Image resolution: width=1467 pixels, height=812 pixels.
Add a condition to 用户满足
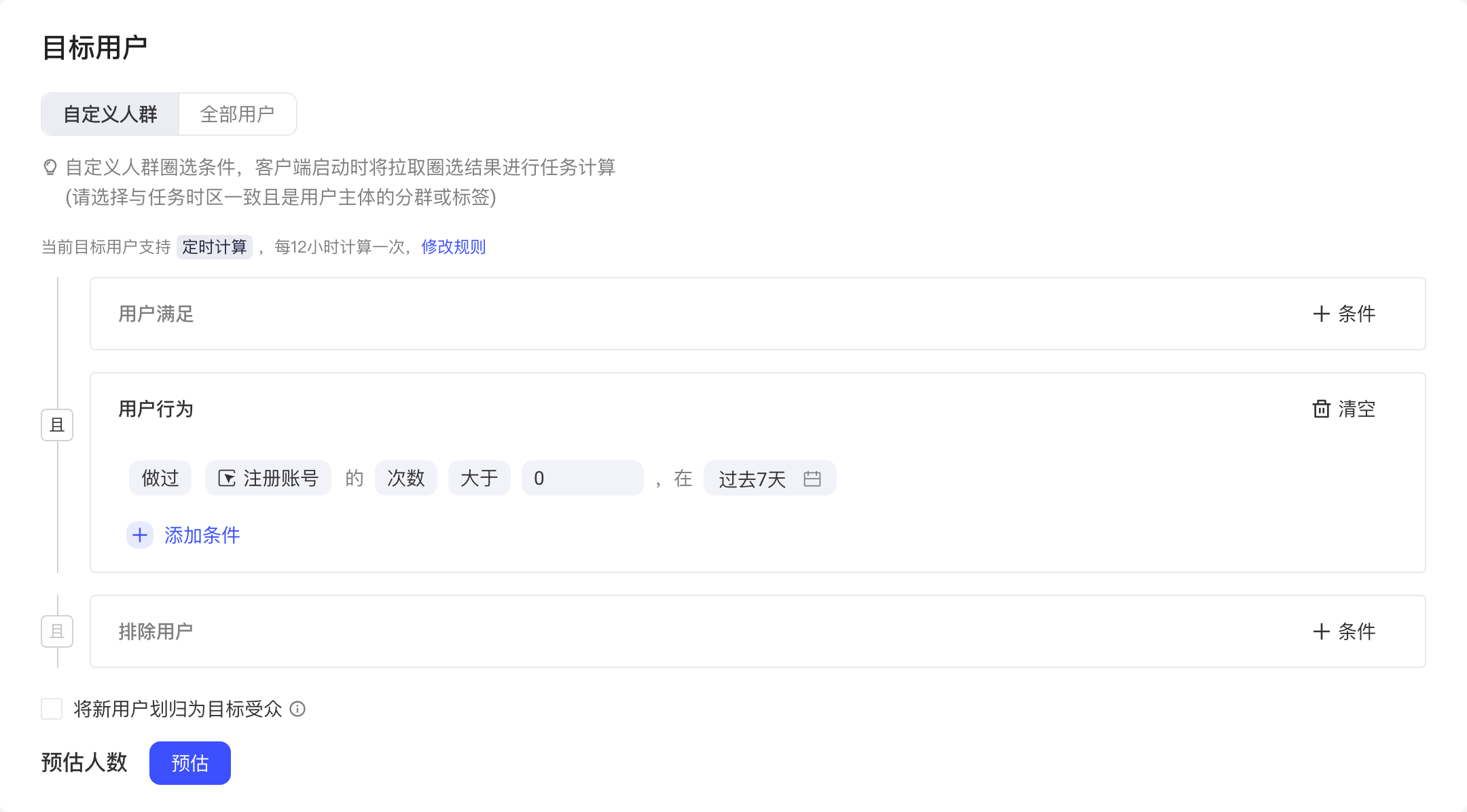tap(1343, 314)
